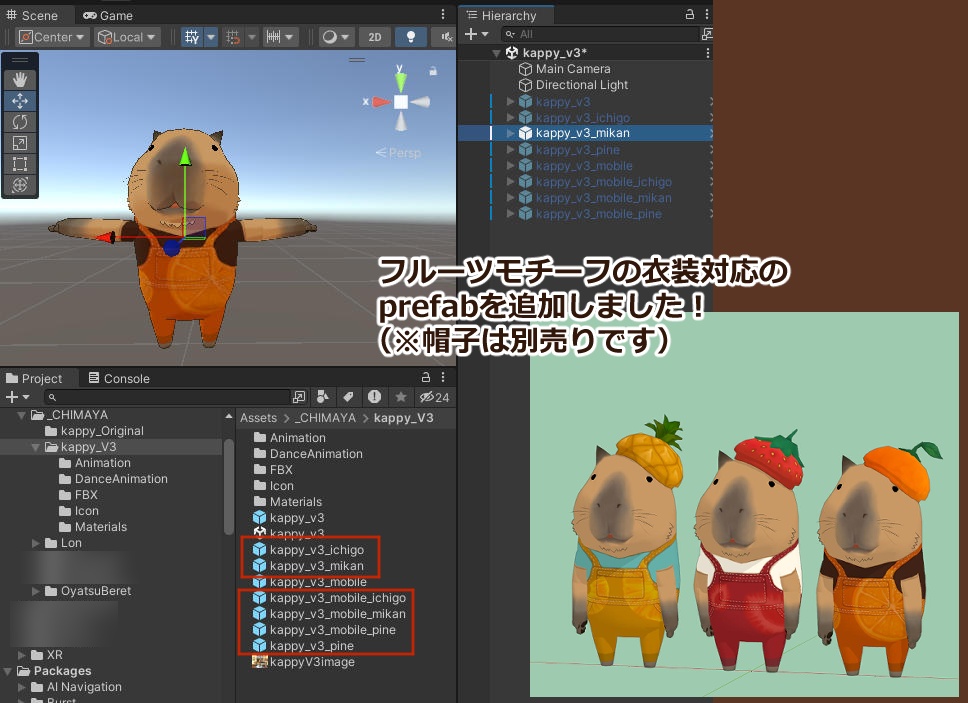Screen dimensions: 968x703
Task: Select the Rect transform tool
Action: (20, 164)
